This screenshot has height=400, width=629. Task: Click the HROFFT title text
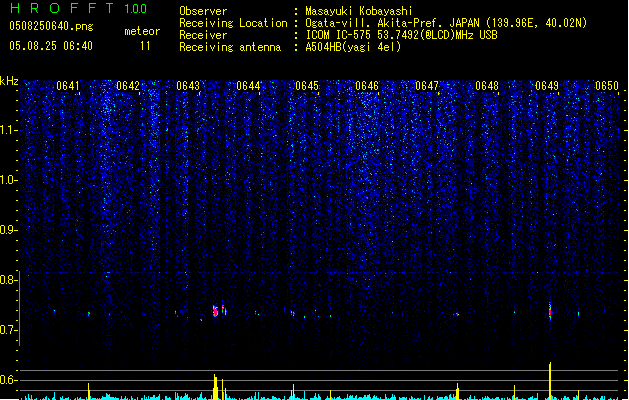62,8
